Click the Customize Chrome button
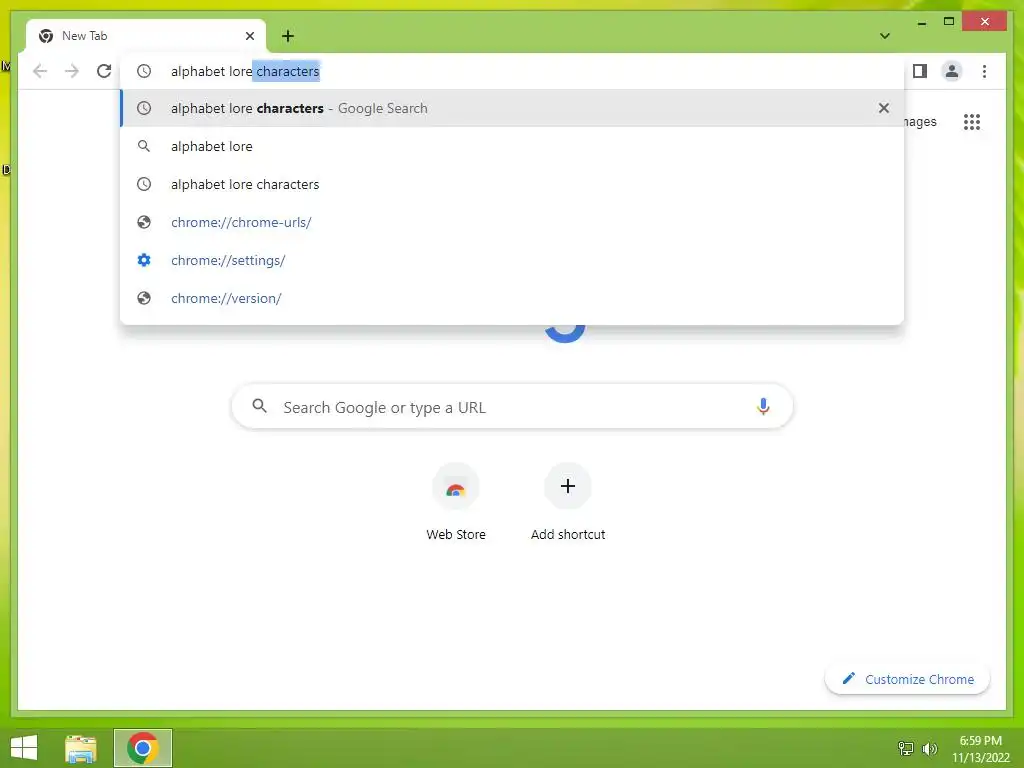1024x768 pixels. pos(908,679)
